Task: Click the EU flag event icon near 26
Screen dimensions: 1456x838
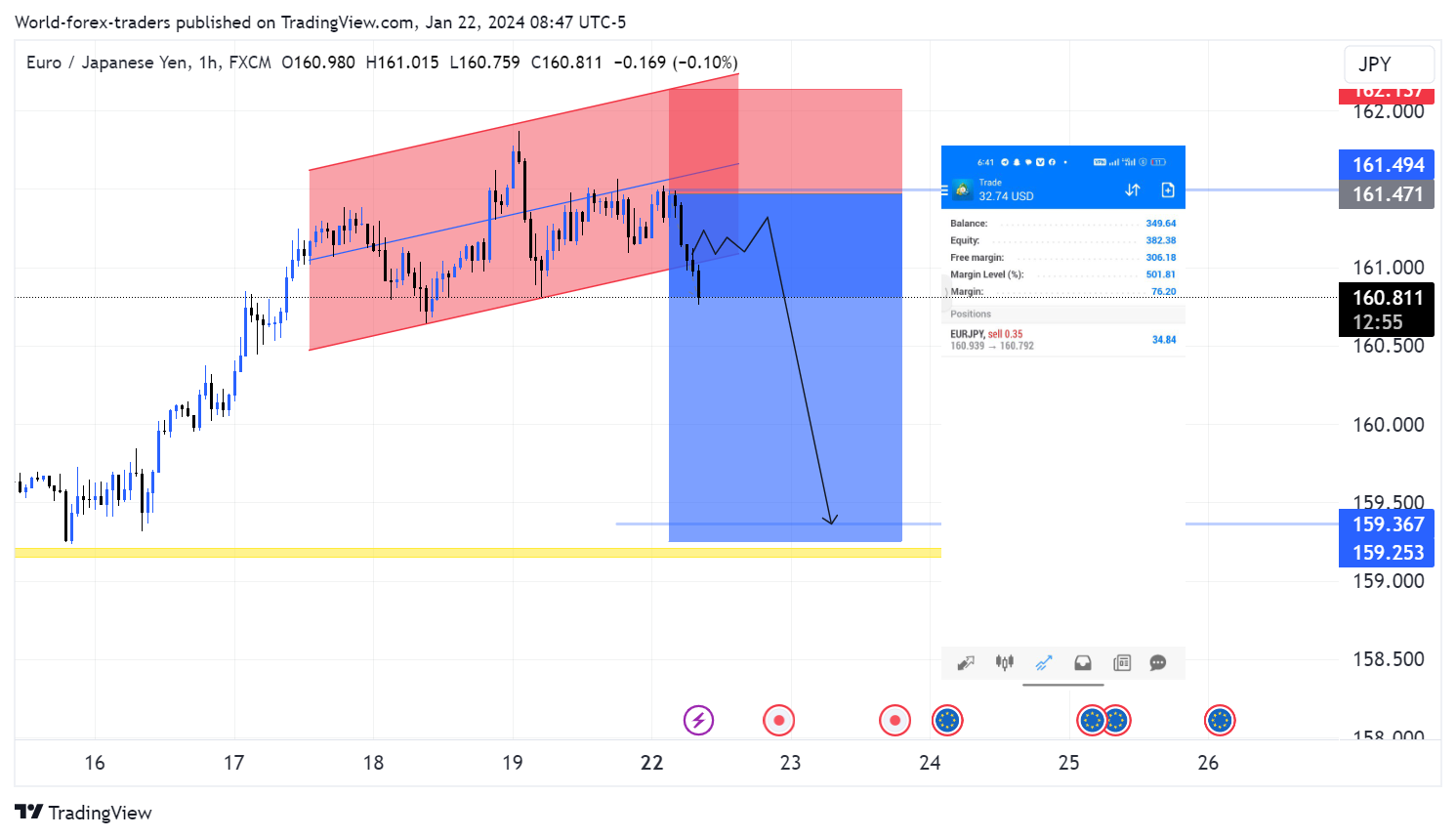Action: [x=1220, y=721]
